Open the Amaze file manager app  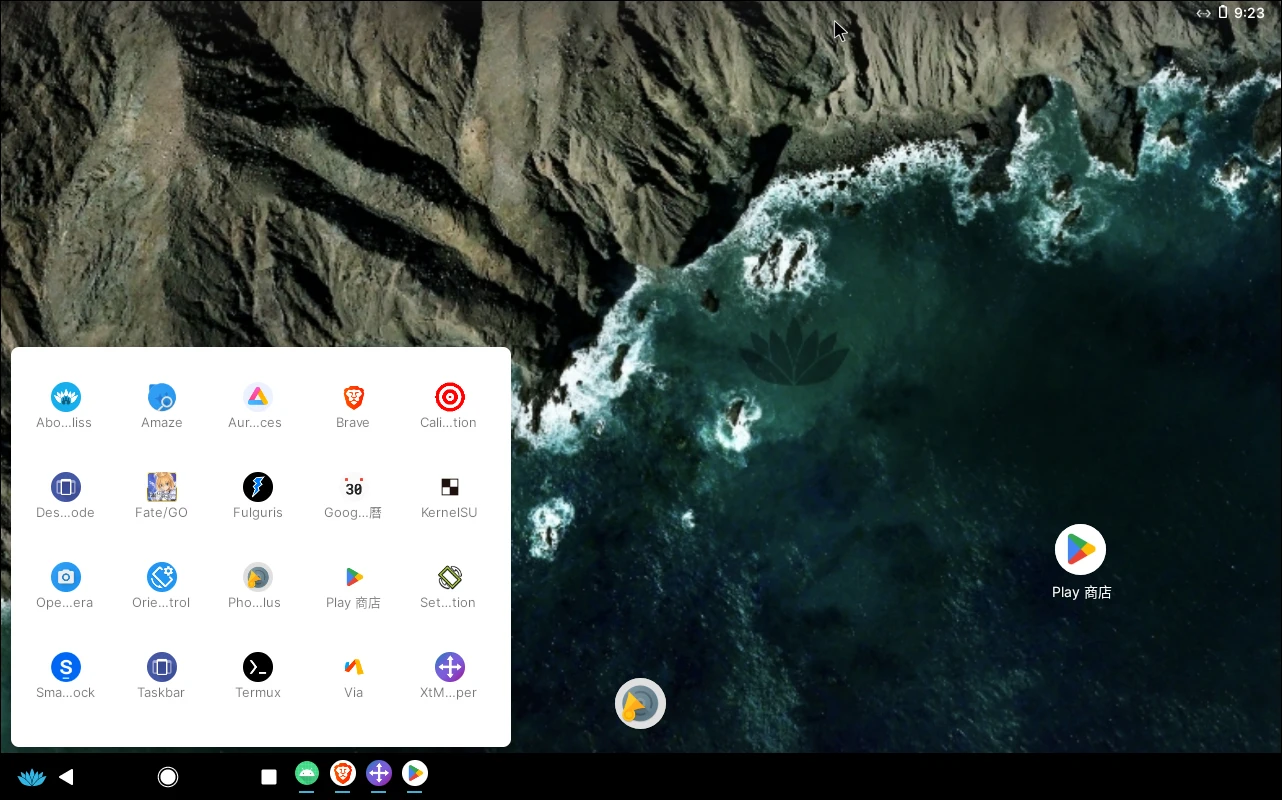point(161,398)
